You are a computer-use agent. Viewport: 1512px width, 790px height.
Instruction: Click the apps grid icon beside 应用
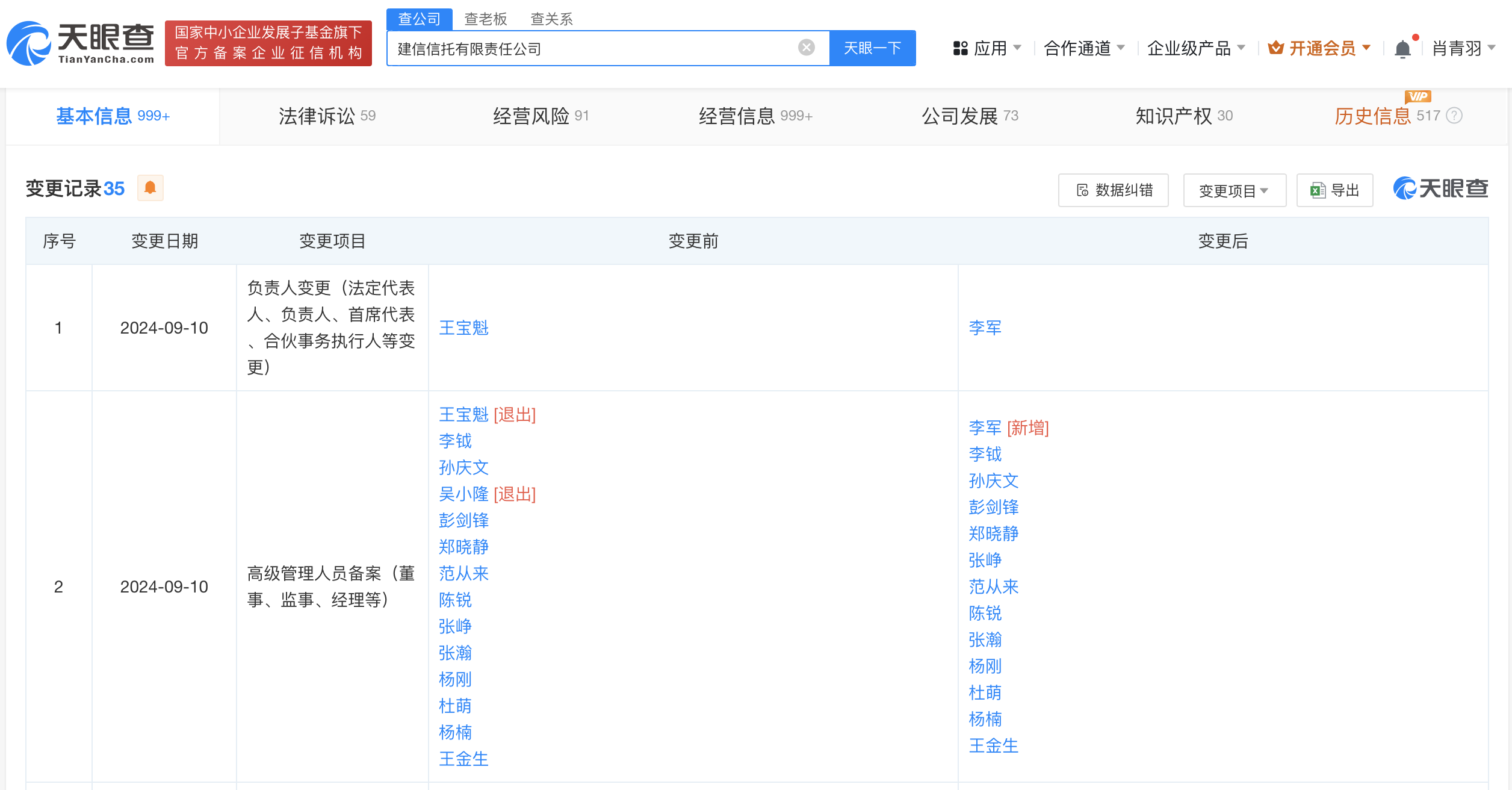pyautogui.click(x=960, y=48)
